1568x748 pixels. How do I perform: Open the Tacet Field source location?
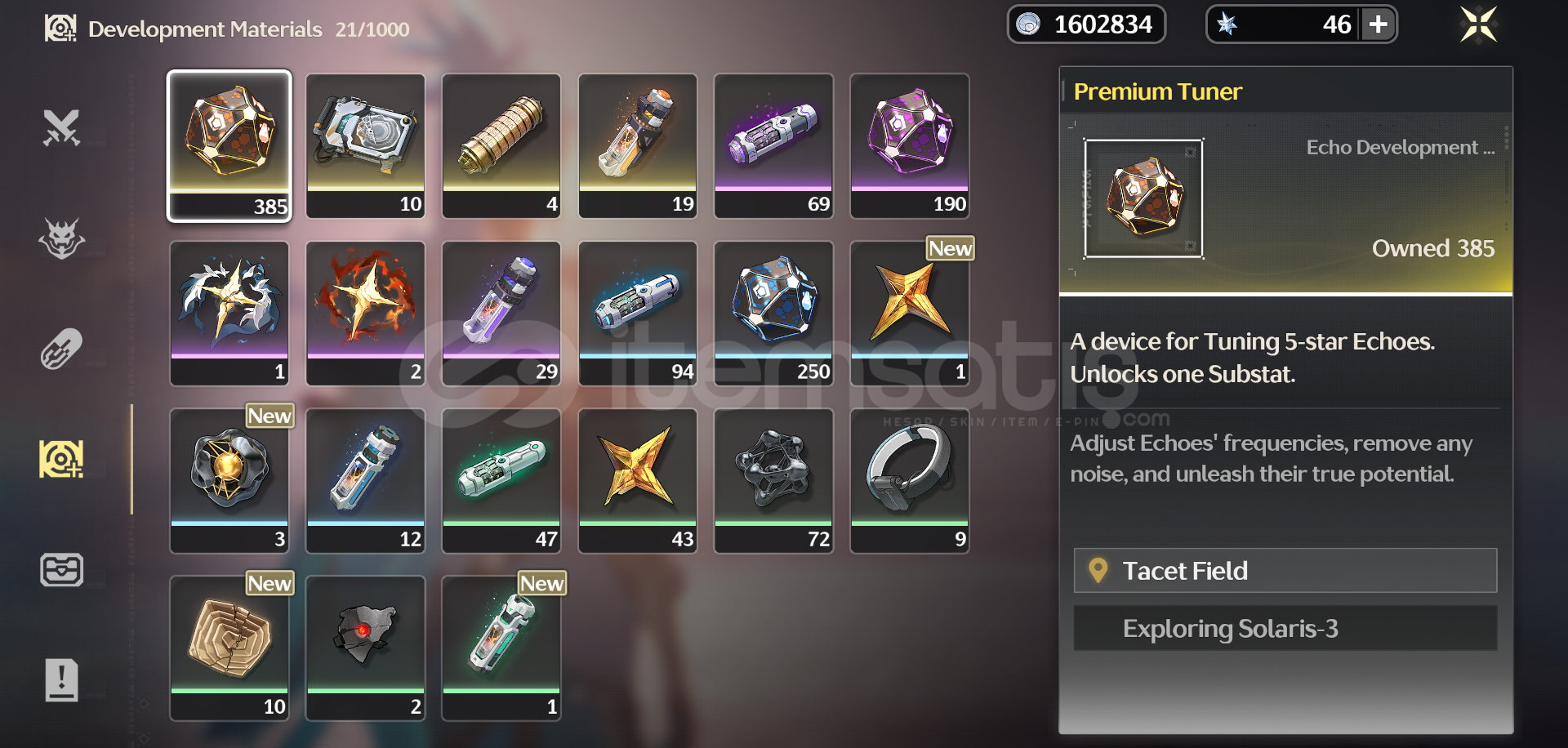[1285, 570]
